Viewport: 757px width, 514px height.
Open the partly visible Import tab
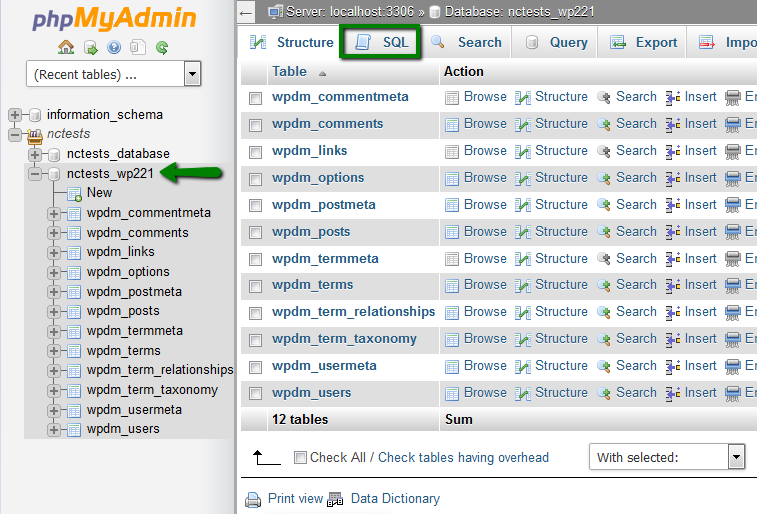[x=724, y=42]
